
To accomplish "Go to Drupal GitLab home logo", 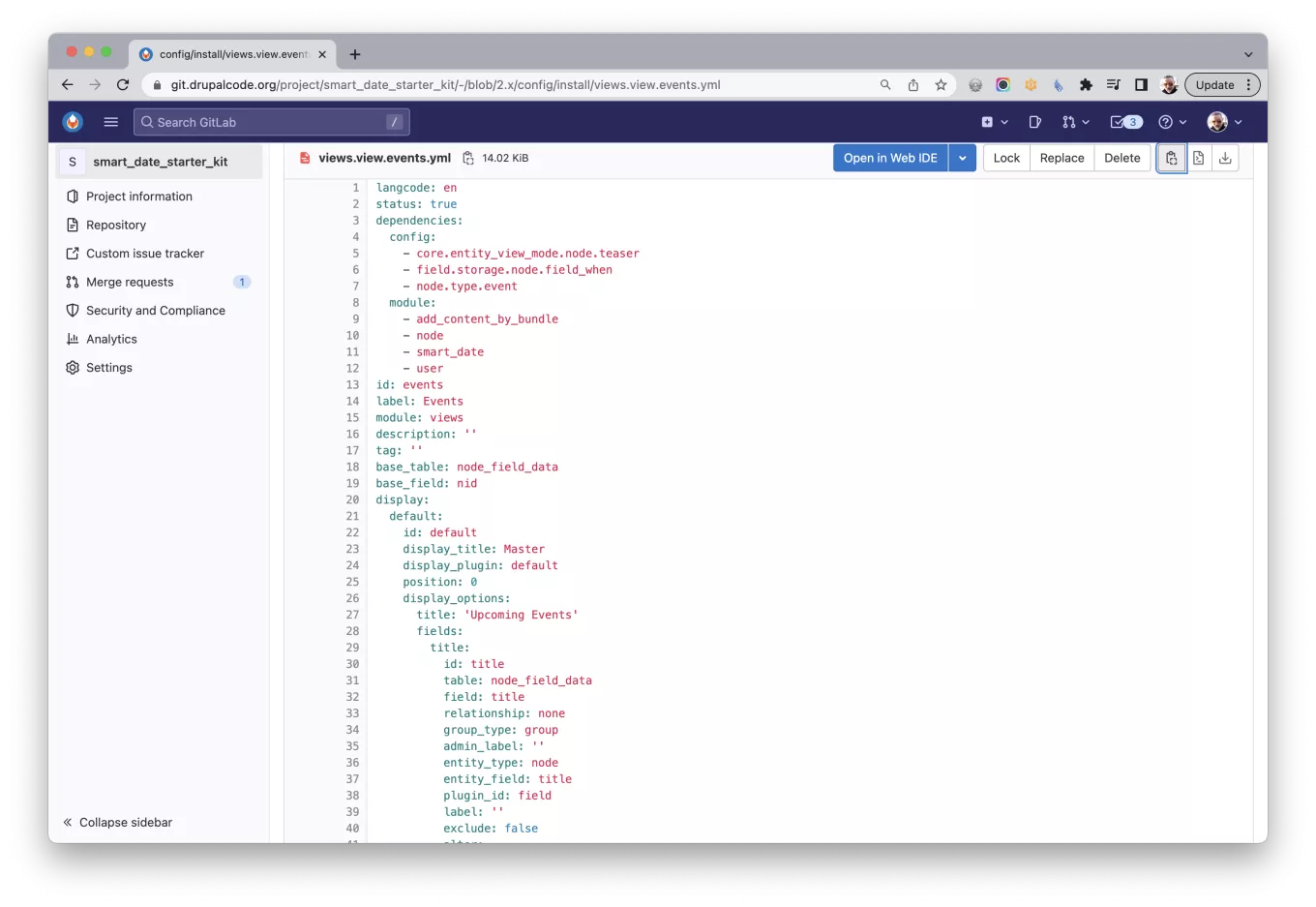I will click(x=73, y=122).
